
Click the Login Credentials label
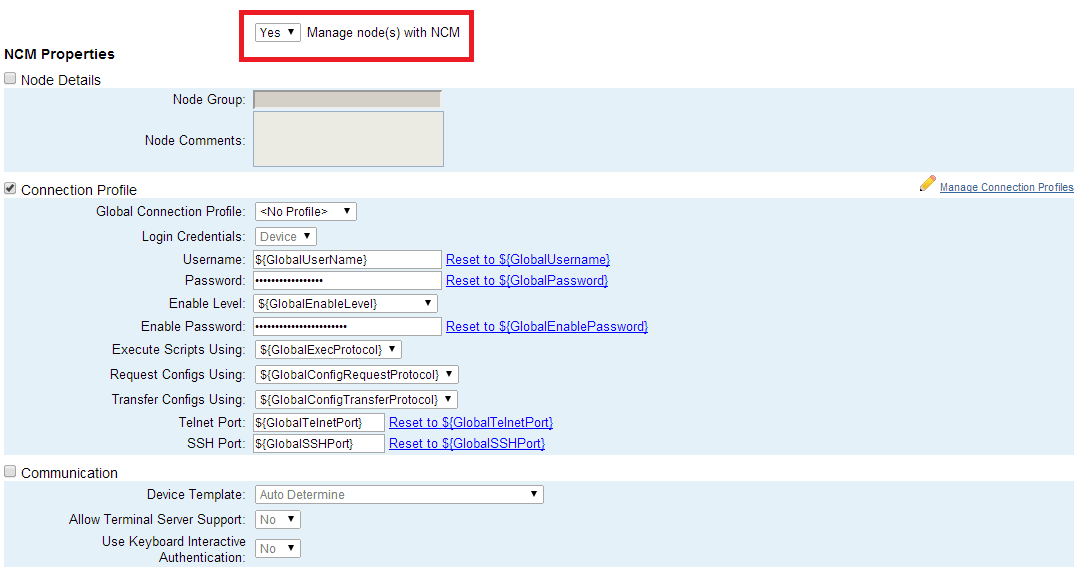[x=193, y=236]
